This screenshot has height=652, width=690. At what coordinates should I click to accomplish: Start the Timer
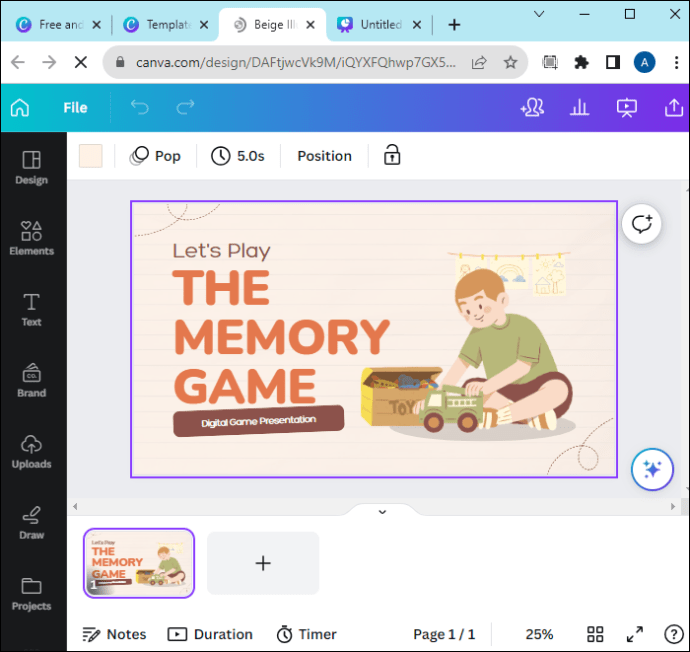[306, 634]
